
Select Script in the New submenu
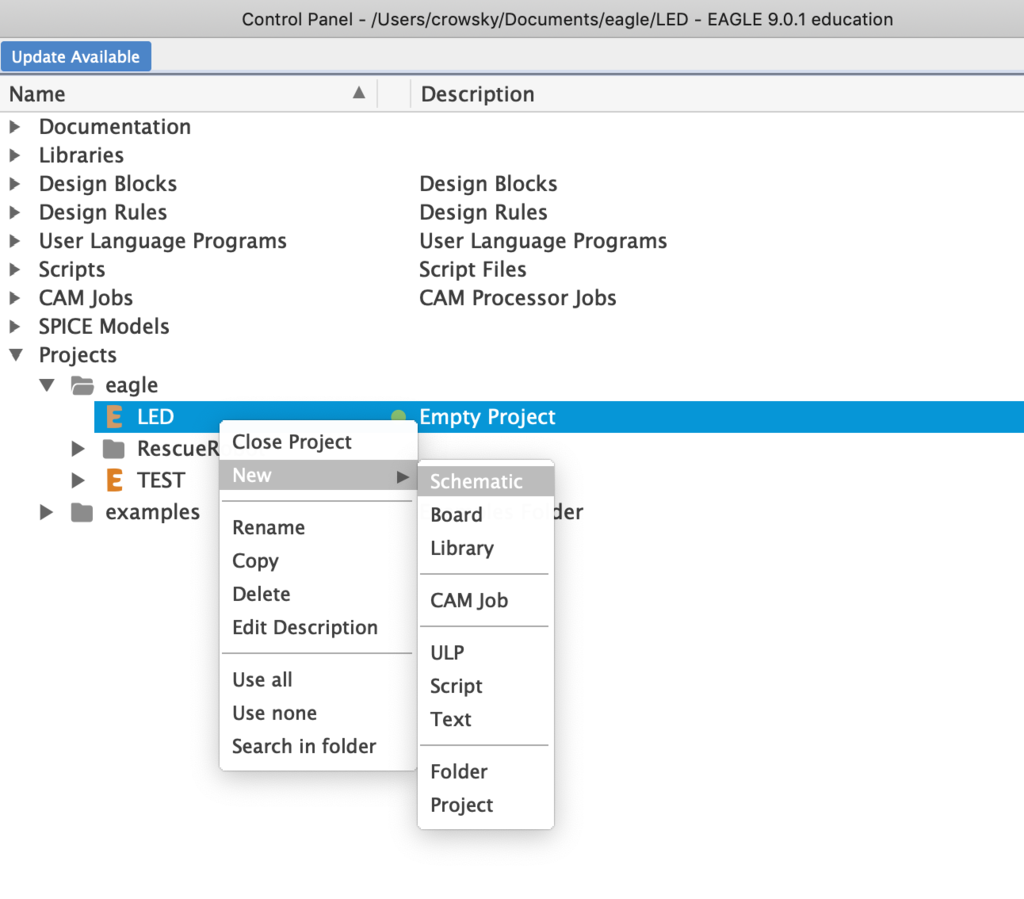pos(486,686)
